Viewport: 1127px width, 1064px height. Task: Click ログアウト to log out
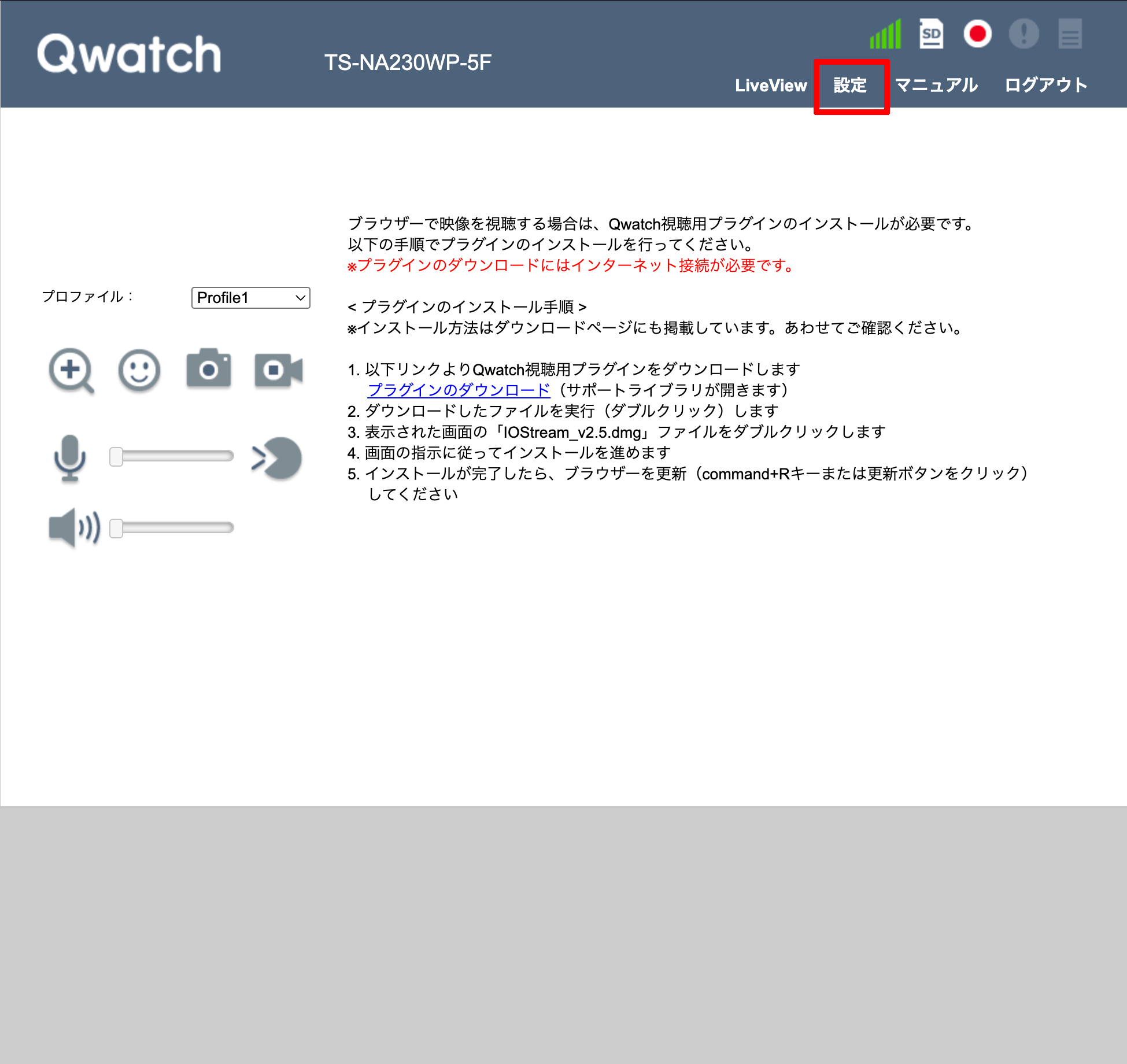point(1045,86)
